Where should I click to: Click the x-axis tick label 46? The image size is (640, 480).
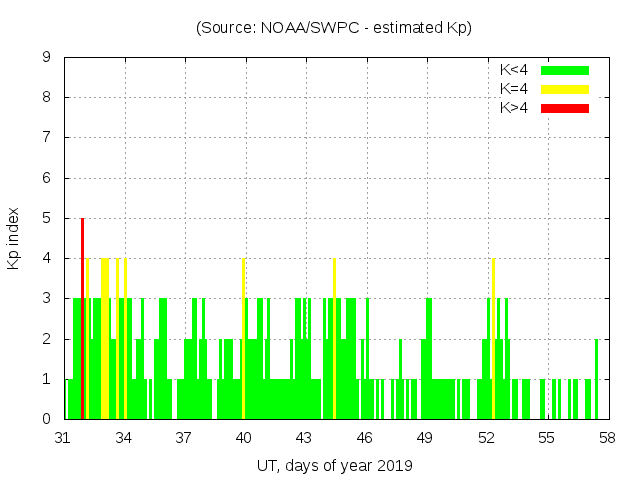tap(365, 438)
